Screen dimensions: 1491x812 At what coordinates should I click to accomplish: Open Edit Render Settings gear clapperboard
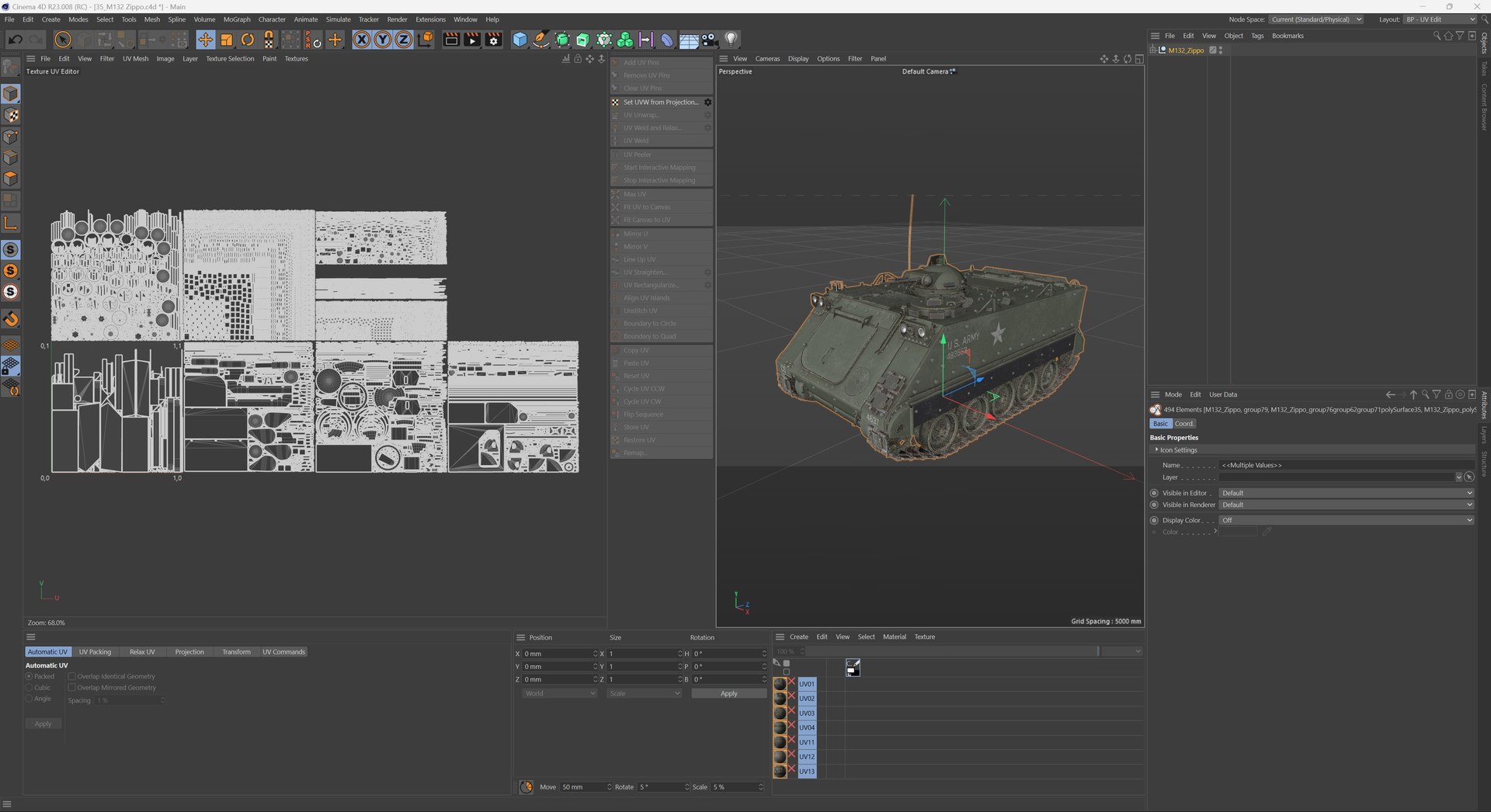(493, 40)
